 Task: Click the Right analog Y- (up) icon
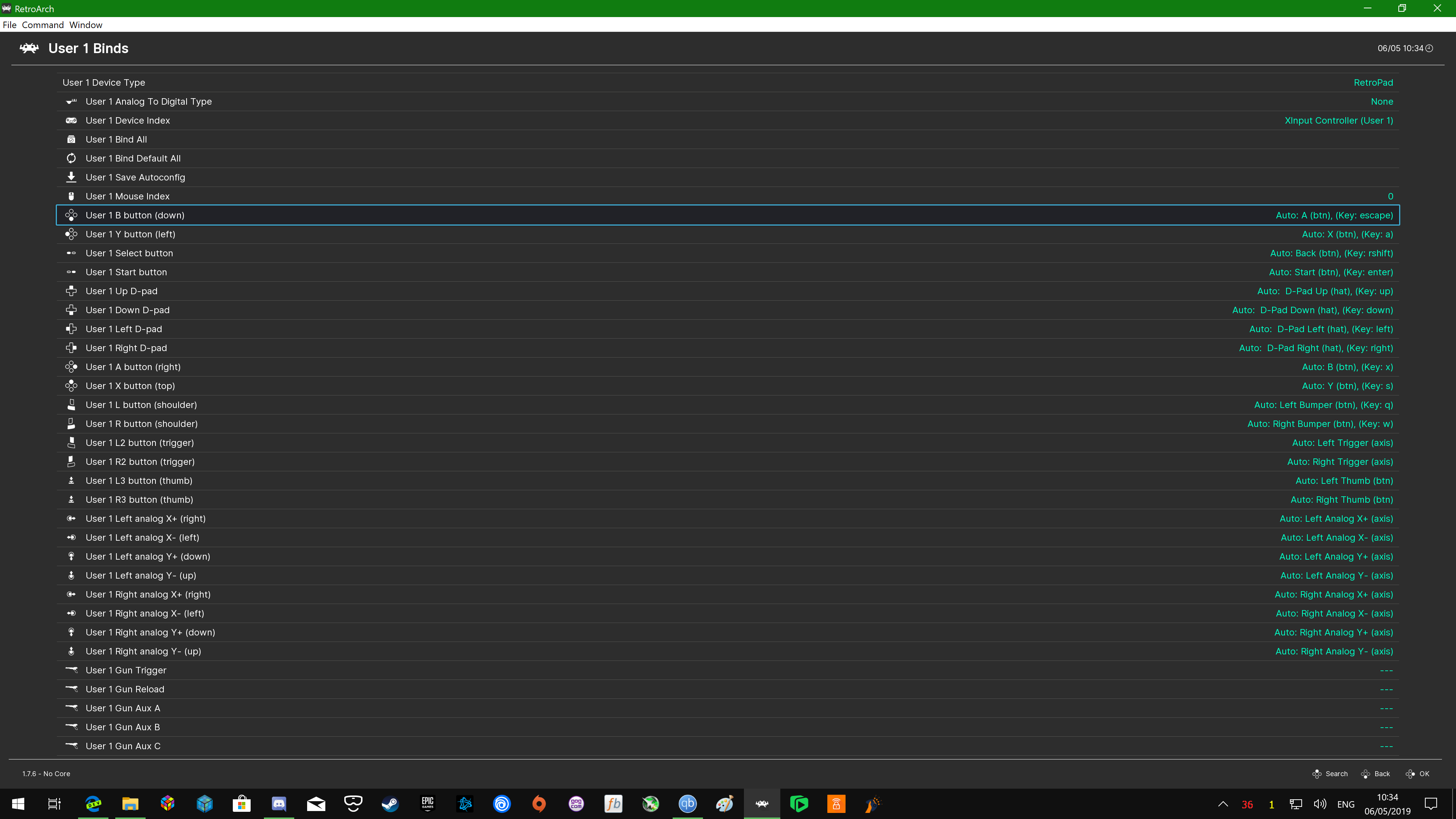[71, 651]
